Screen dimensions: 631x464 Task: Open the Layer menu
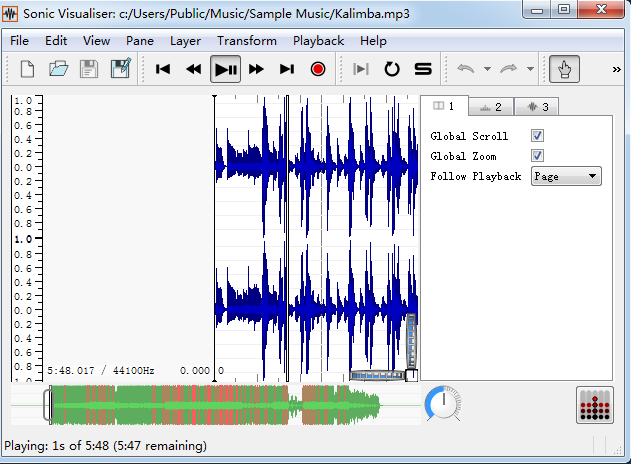185,41
